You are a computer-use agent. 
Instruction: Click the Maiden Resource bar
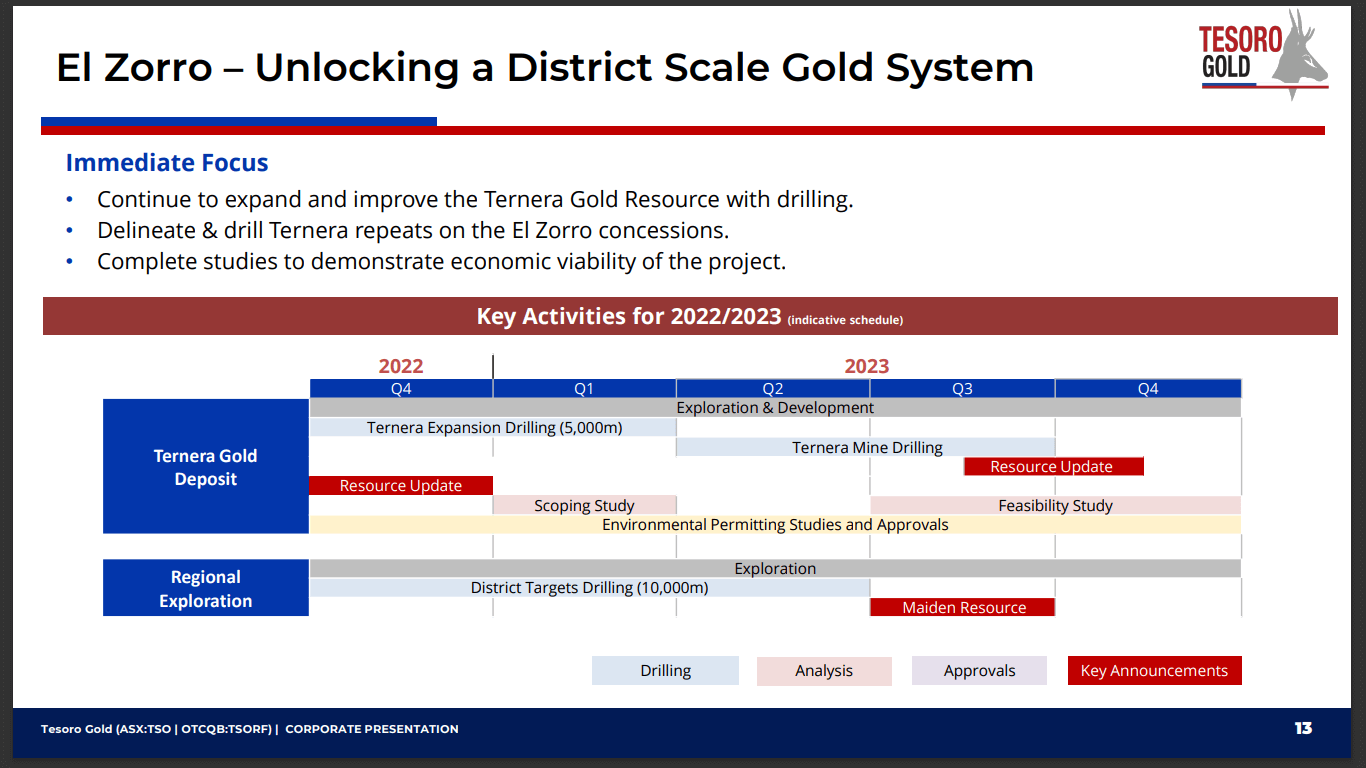click(963, 607)
